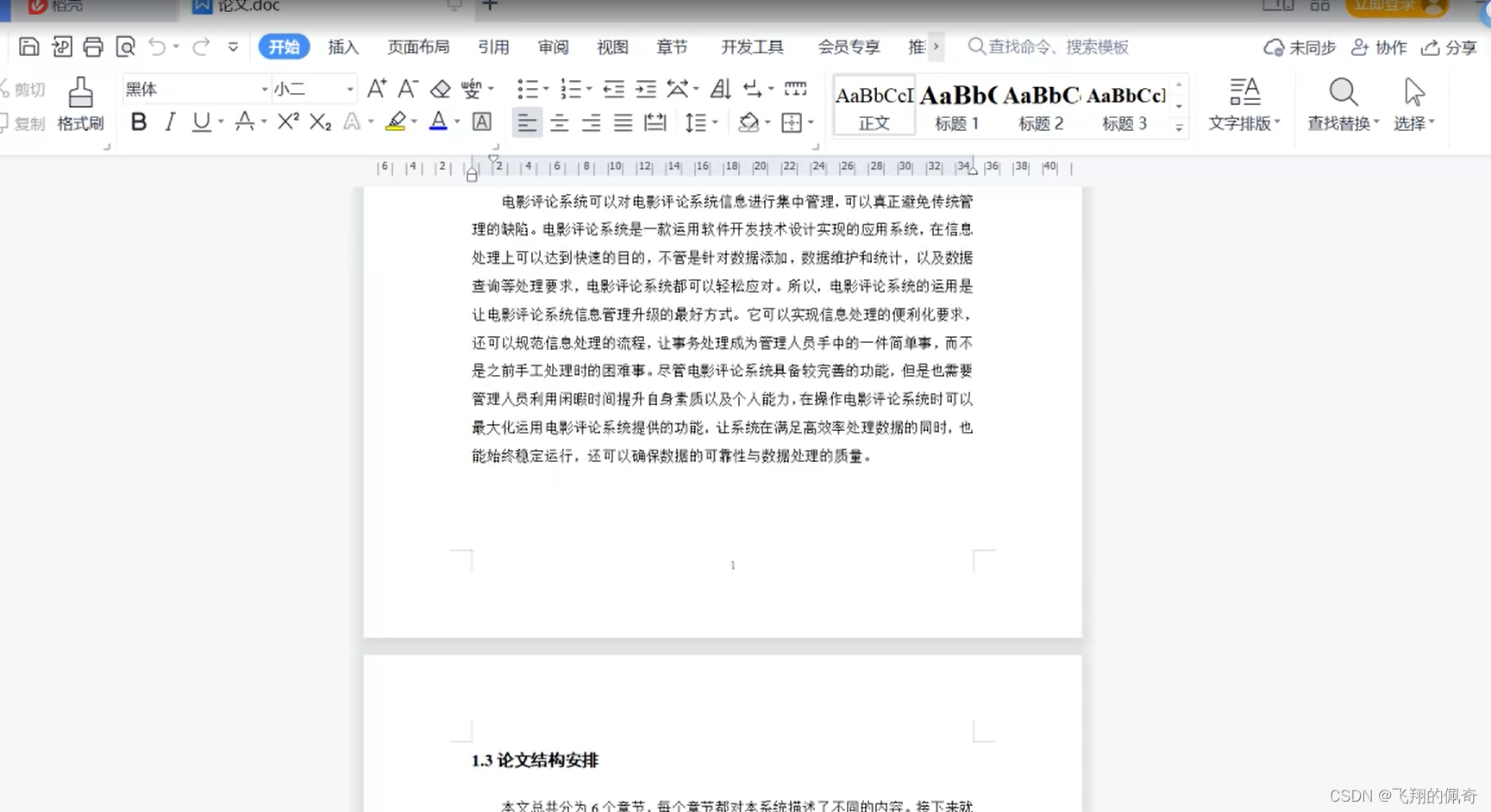Click the character border icon
The image size is (1491, 812).
482,122
